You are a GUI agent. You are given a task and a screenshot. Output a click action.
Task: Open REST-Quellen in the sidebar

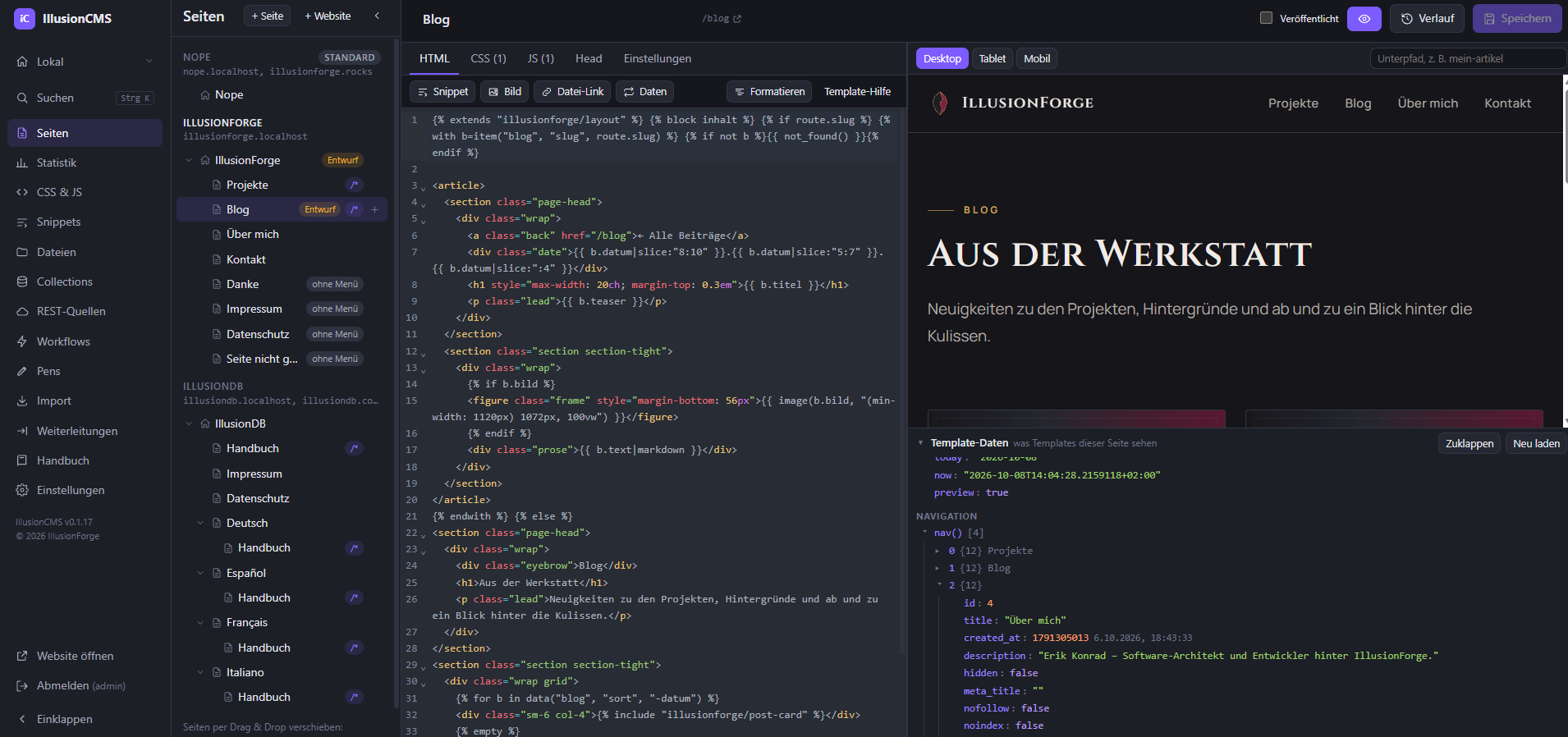tap(85, 311)
